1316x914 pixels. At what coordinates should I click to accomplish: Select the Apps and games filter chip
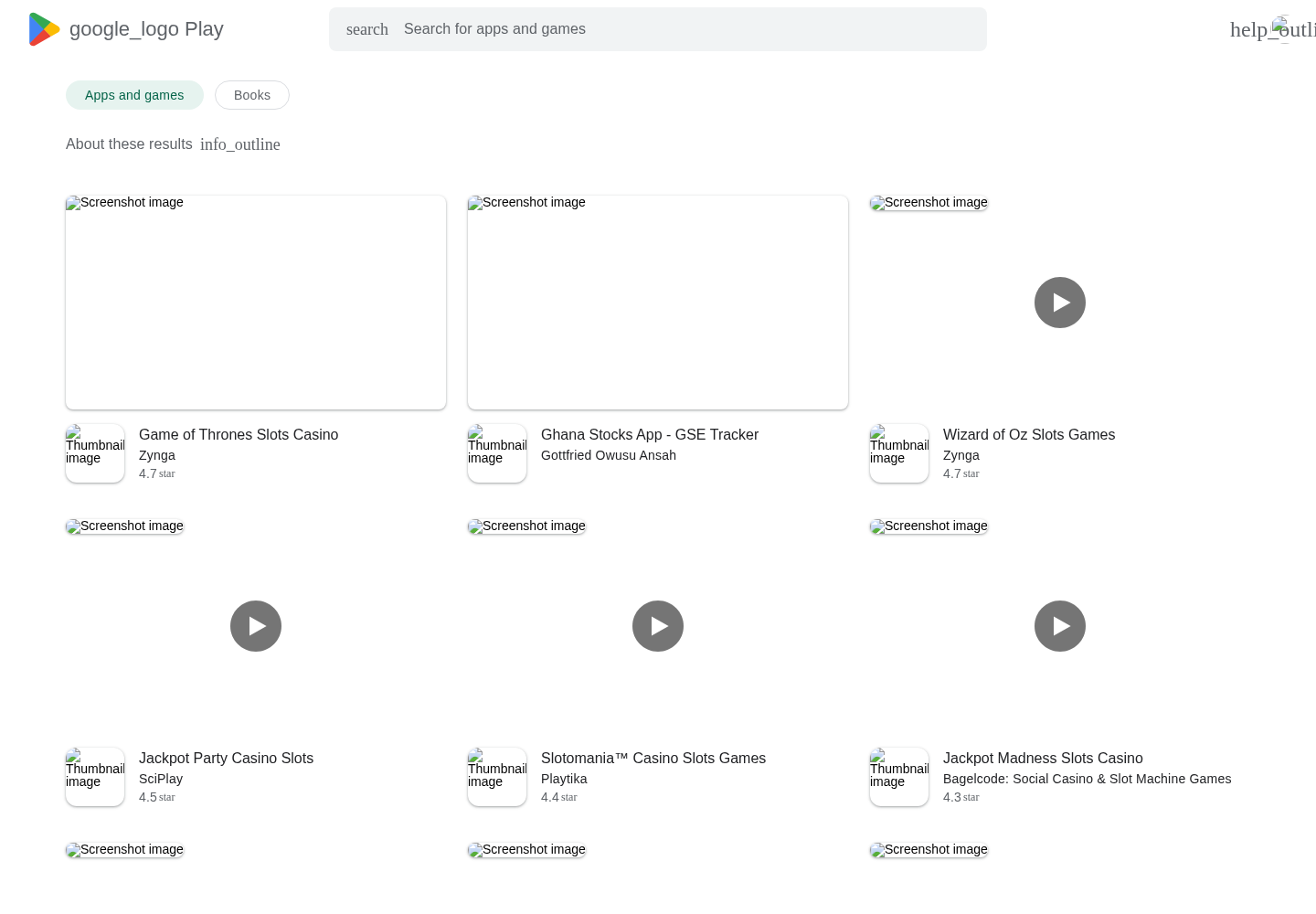tap(134, 95)
